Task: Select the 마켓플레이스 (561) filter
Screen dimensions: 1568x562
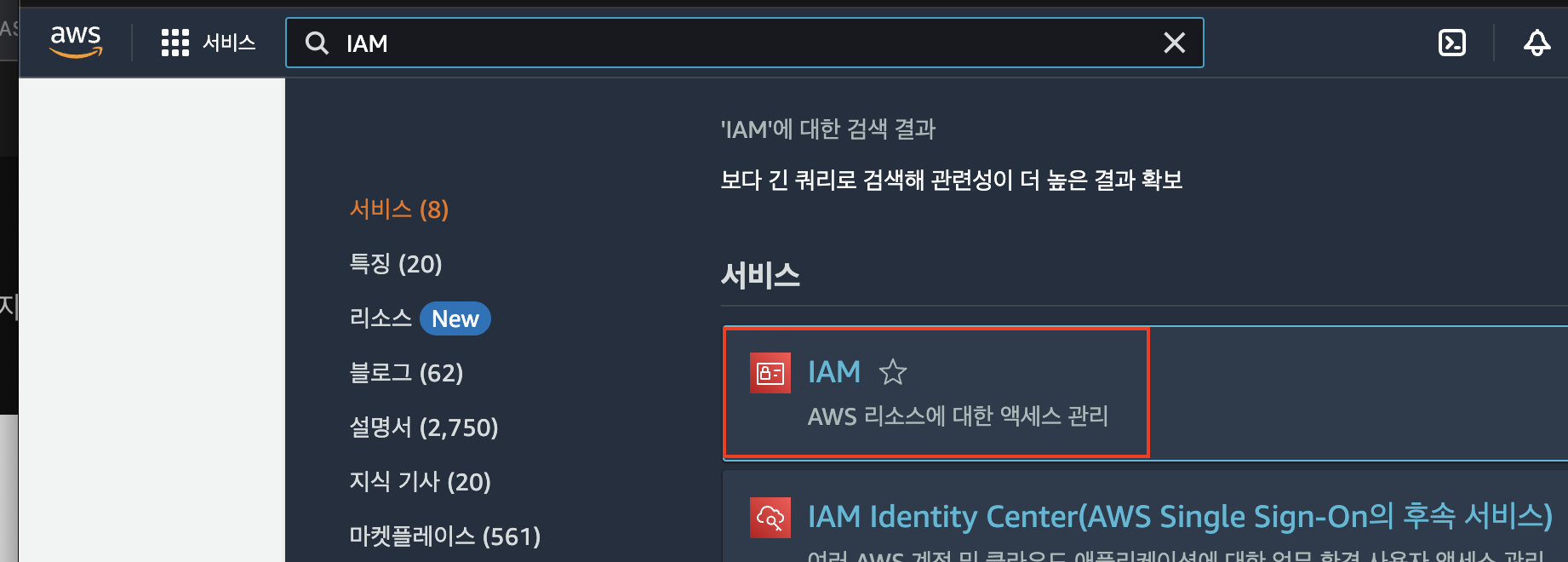Action: [445, 536]
